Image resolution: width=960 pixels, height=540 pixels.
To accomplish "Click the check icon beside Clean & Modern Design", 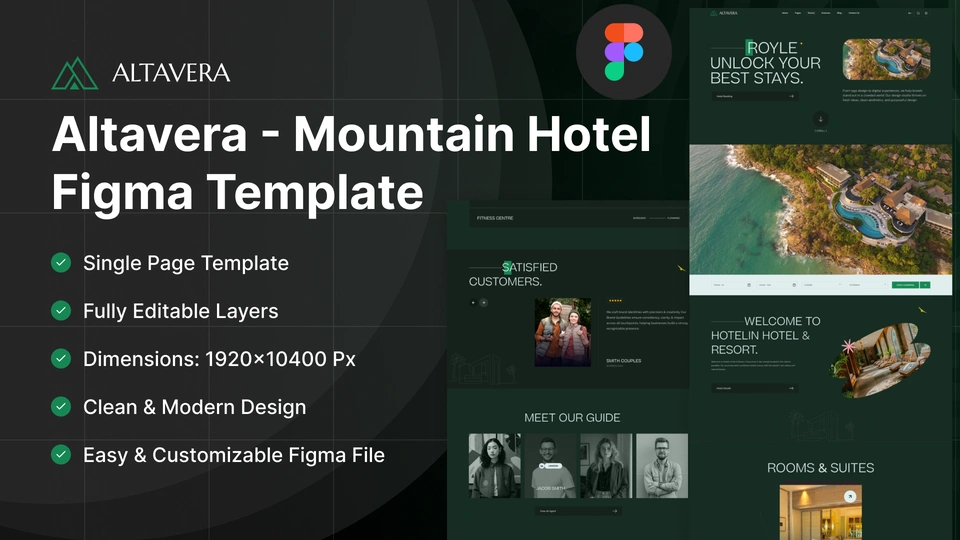I will click(61, 407).
